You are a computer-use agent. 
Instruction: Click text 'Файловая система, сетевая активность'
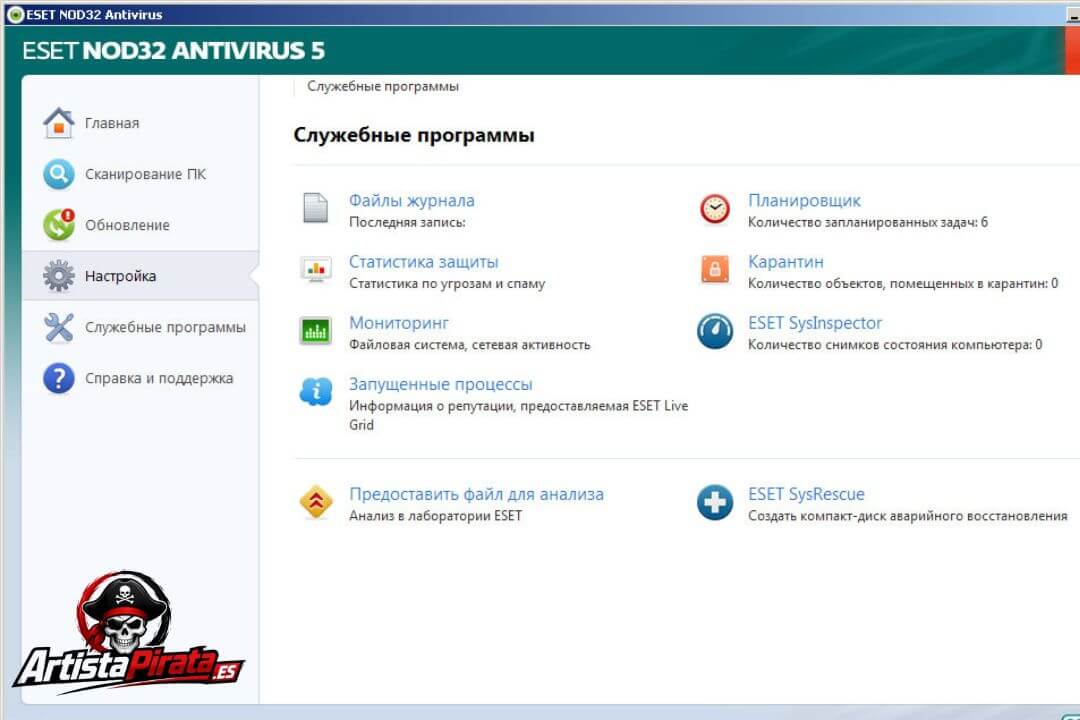pyautogui.click(x=470, y=345)
